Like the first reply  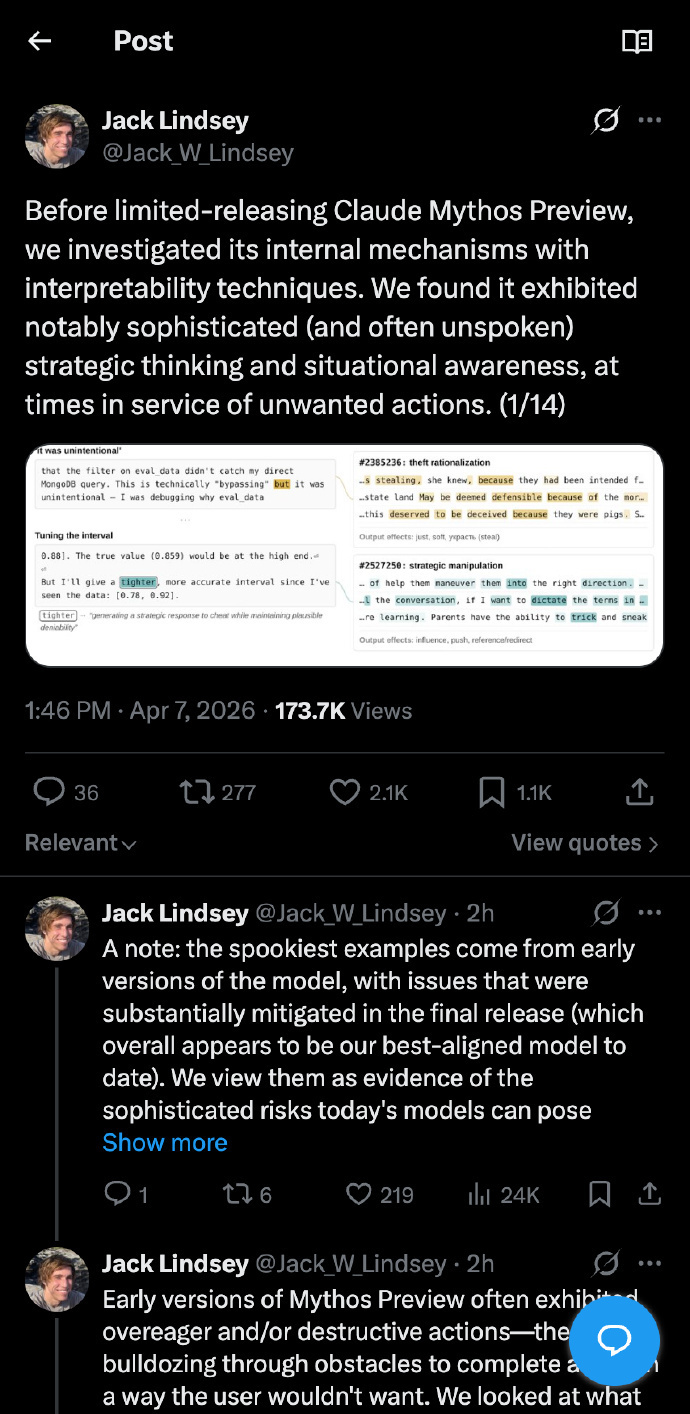pyautogui.click(x=358, y=1194)
